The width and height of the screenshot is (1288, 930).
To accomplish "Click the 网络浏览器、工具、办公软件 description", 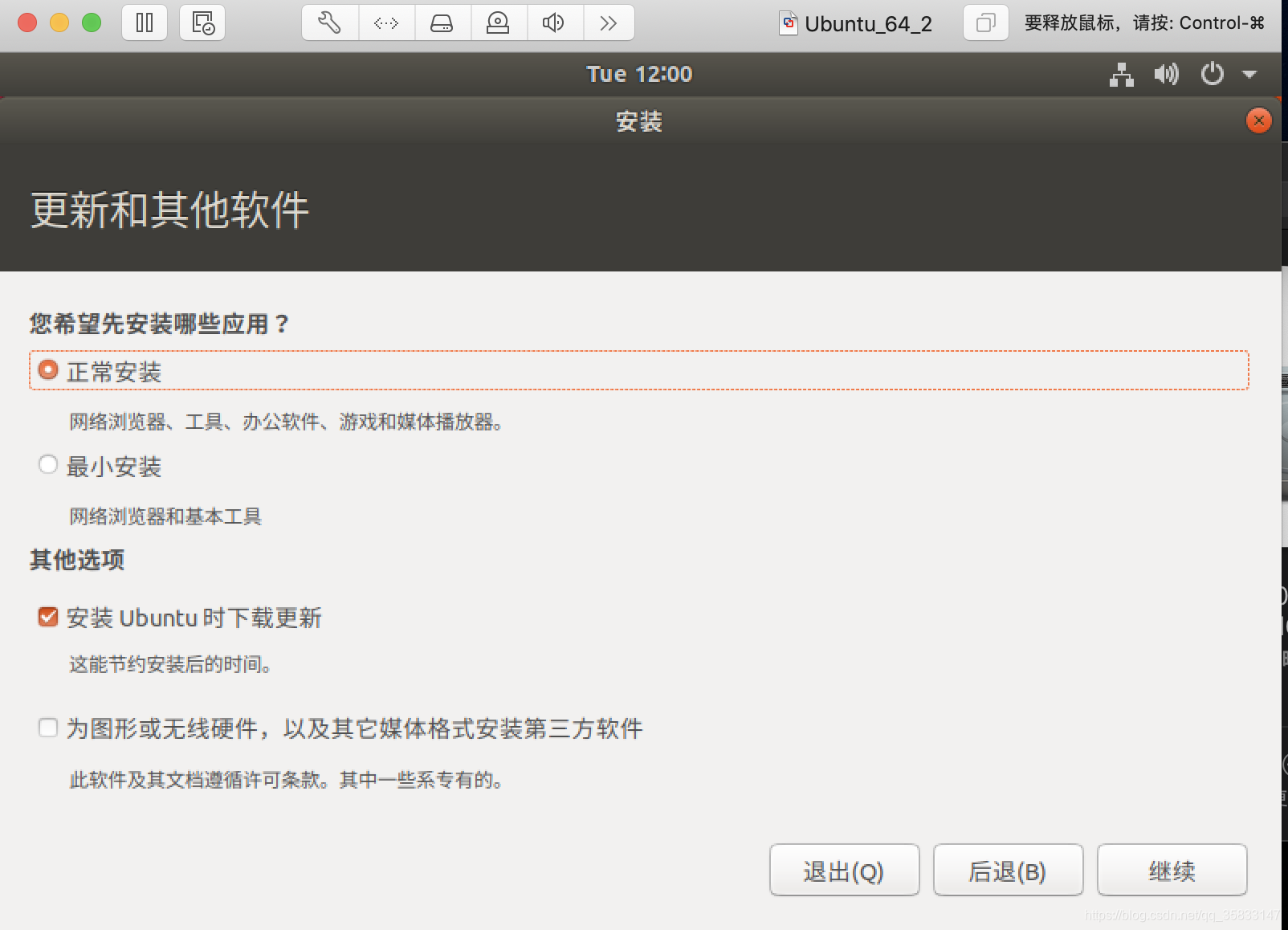I will pos(285,422).
